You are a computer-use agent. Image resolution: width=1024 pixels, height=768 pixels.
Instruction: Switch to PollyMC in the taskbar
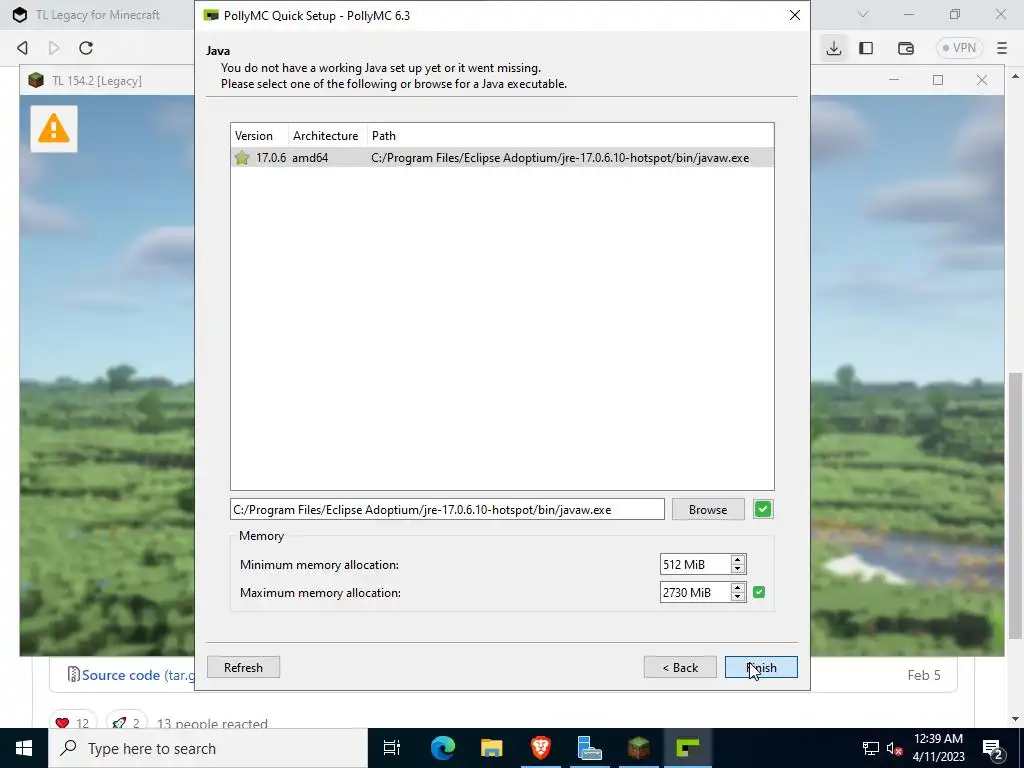(x=688, y=748)
